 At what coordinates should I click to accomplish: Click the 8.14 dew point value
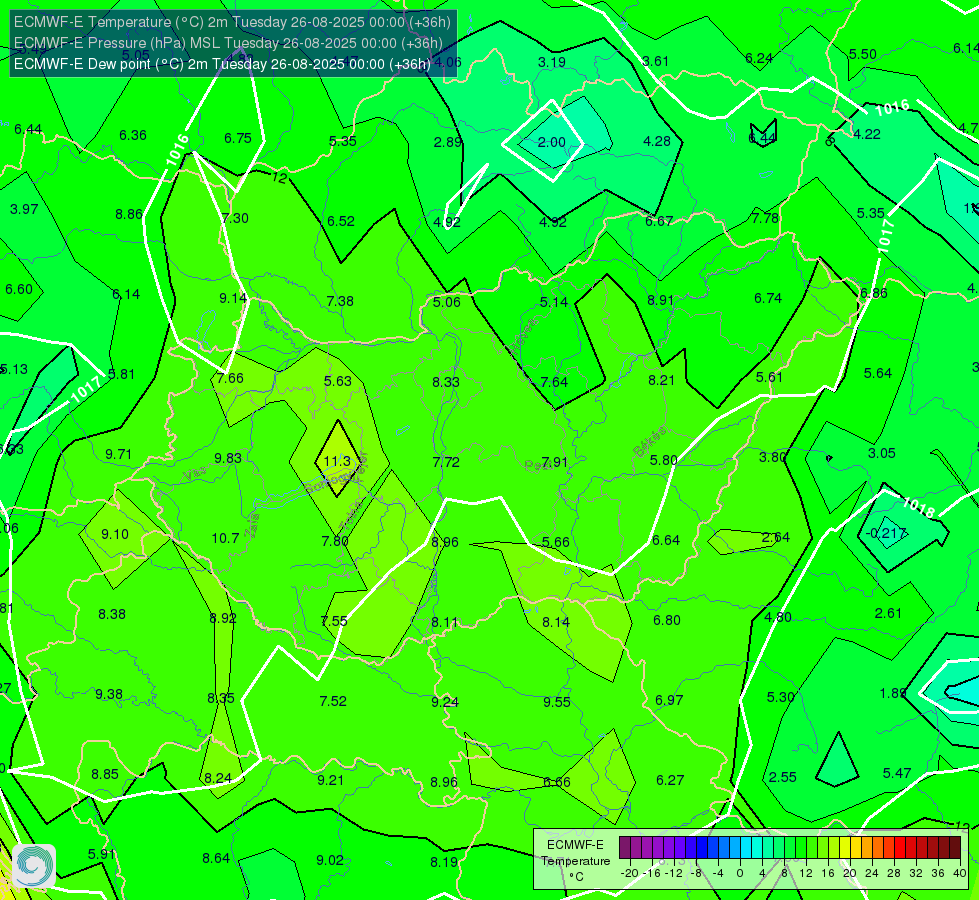coord(556,621)
